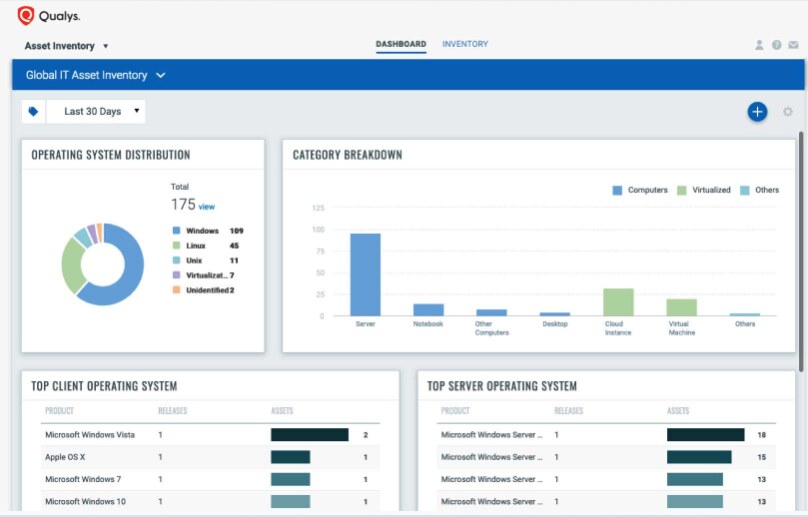
Task: Add a widget with the plus button
Action: point(757,112)
